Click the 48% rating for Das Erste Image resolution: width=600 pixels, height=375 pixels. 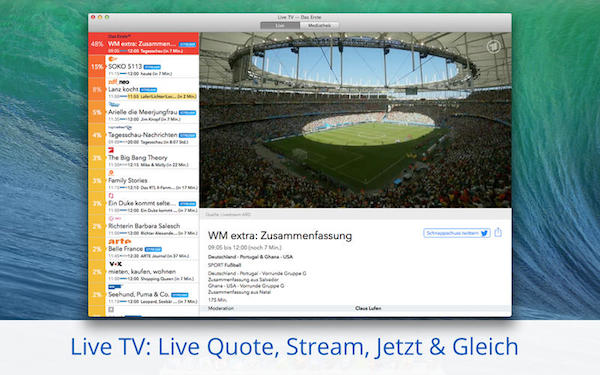coord(97,44)
